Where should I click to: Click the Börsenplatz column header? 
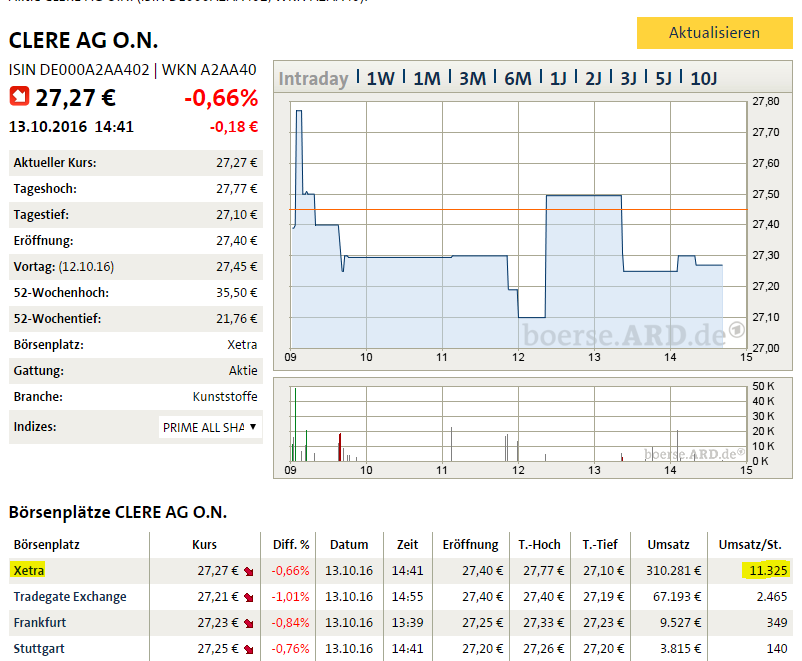pyautogui.click(x=47, y=544)
